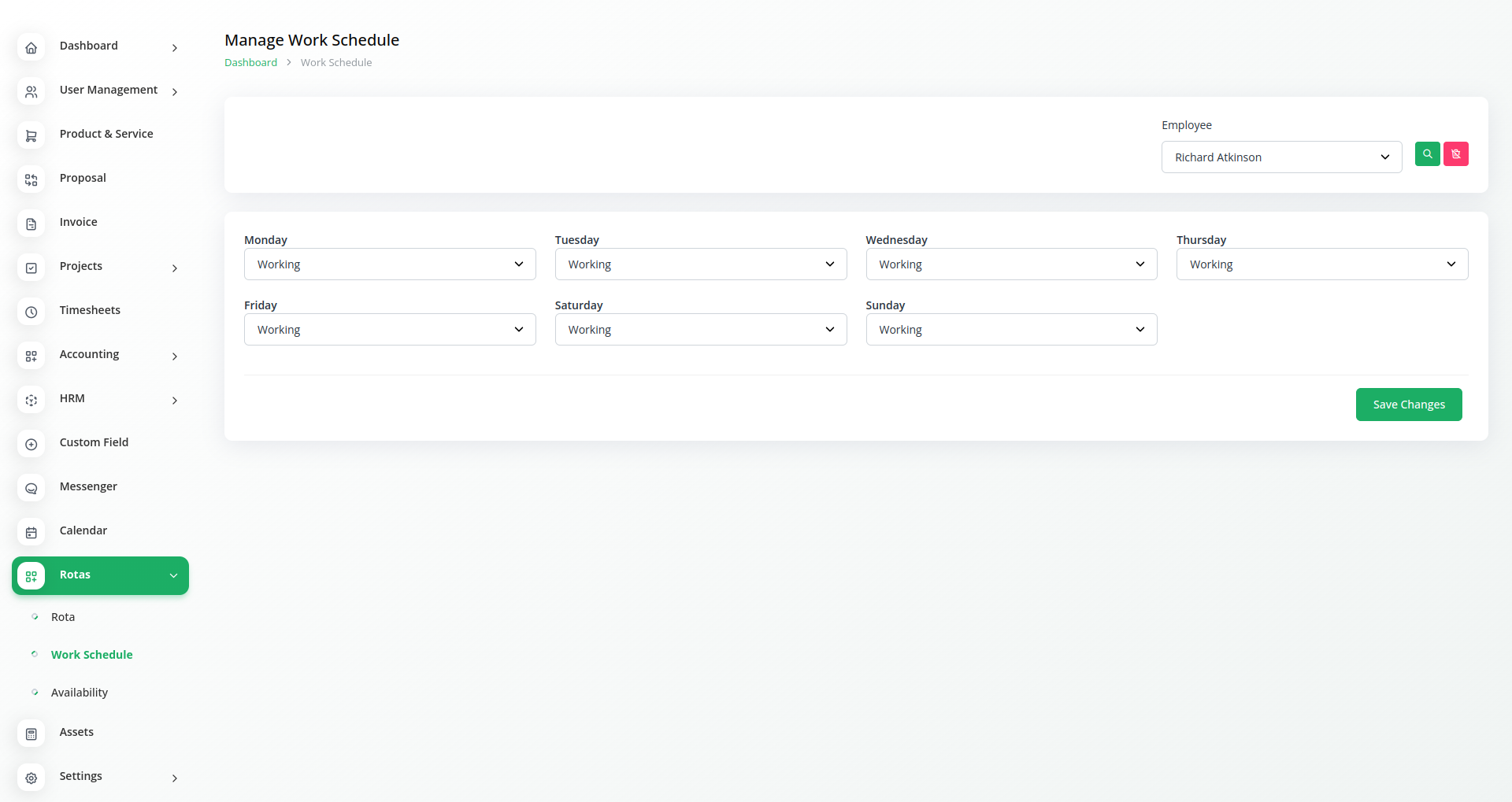Click the Dashboard home icon
The image size is (1512, 802).
[31, 48]
